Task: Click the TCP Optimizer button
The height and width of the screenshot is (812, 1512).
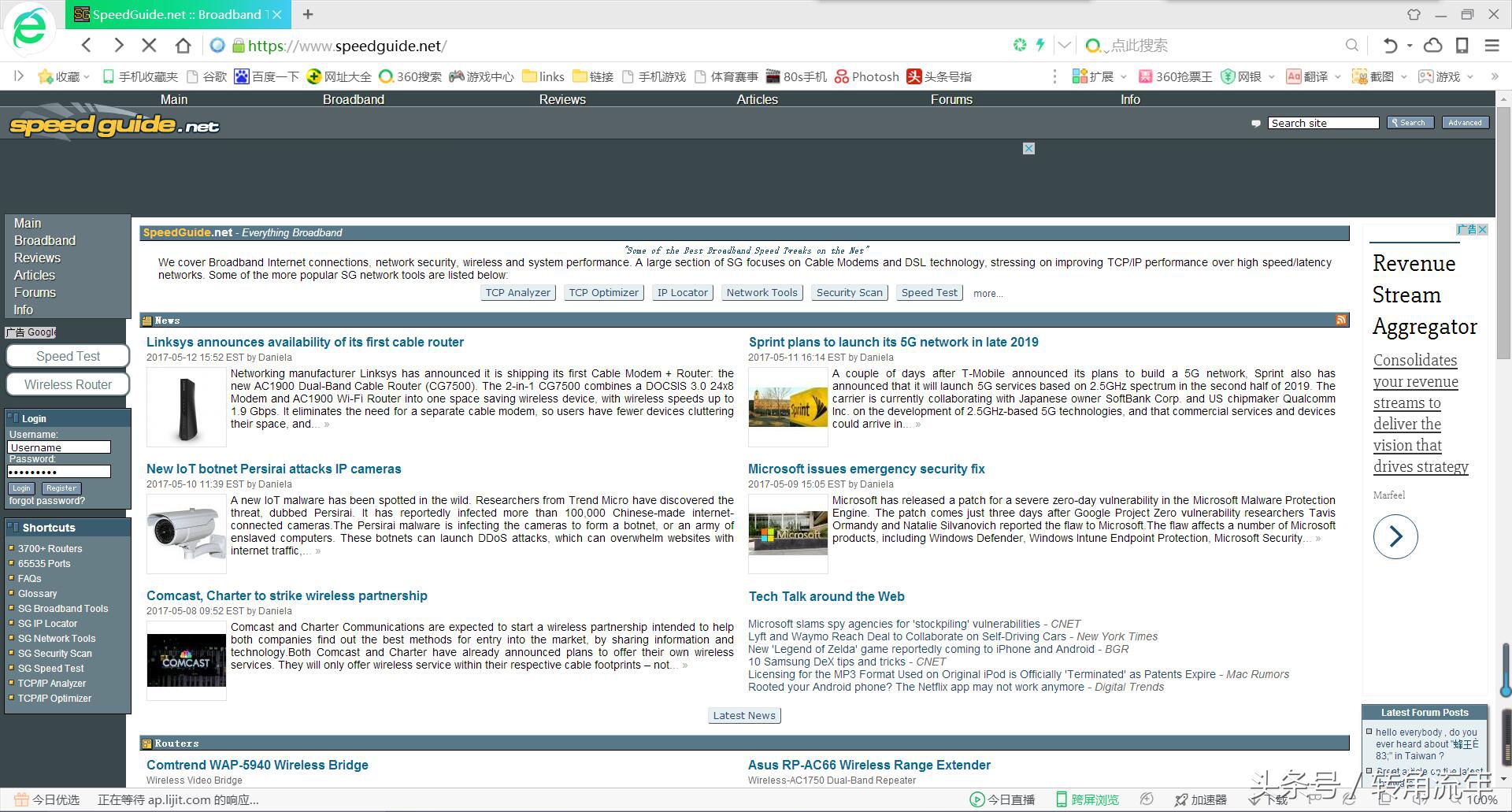Action: point(603,293)
